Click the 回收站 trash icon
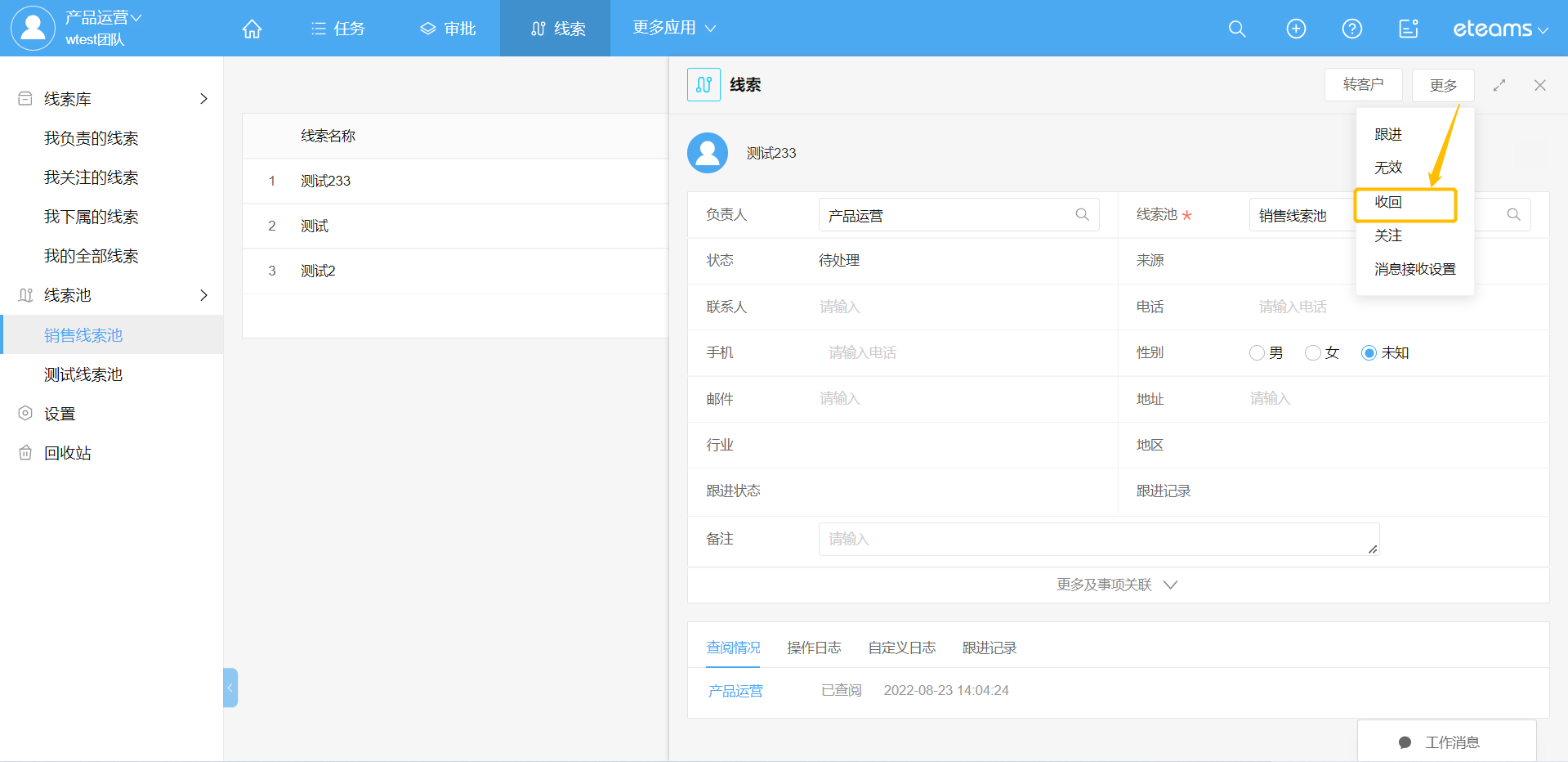The image size is (1568, 762). point(25,452)
